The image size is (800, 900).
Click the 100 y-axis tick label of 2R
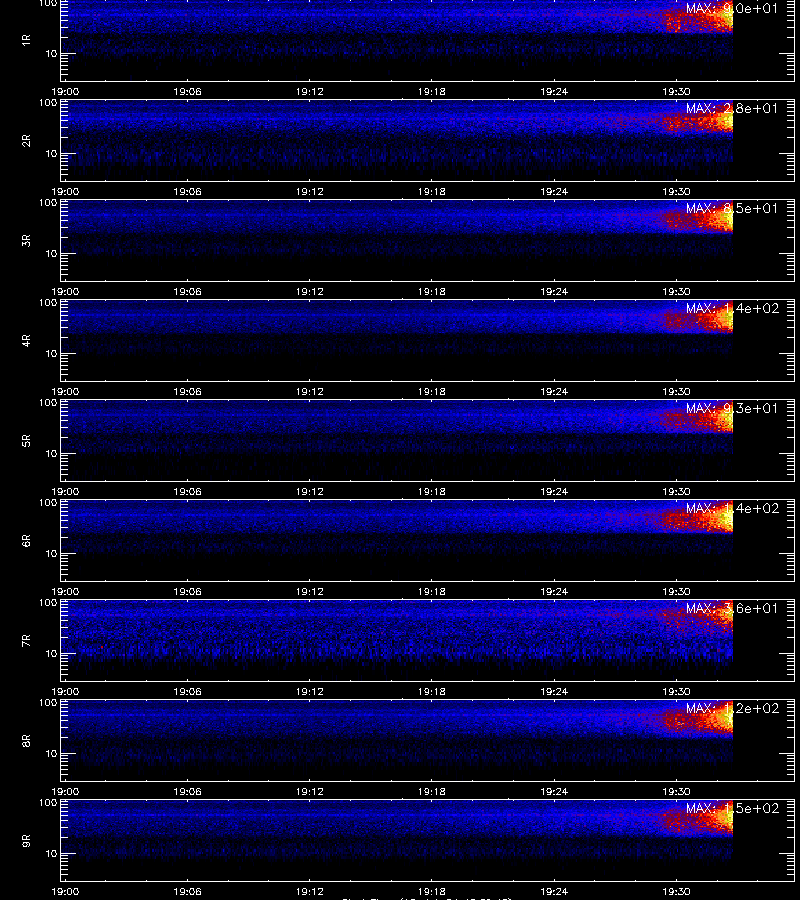pos(48,103)
